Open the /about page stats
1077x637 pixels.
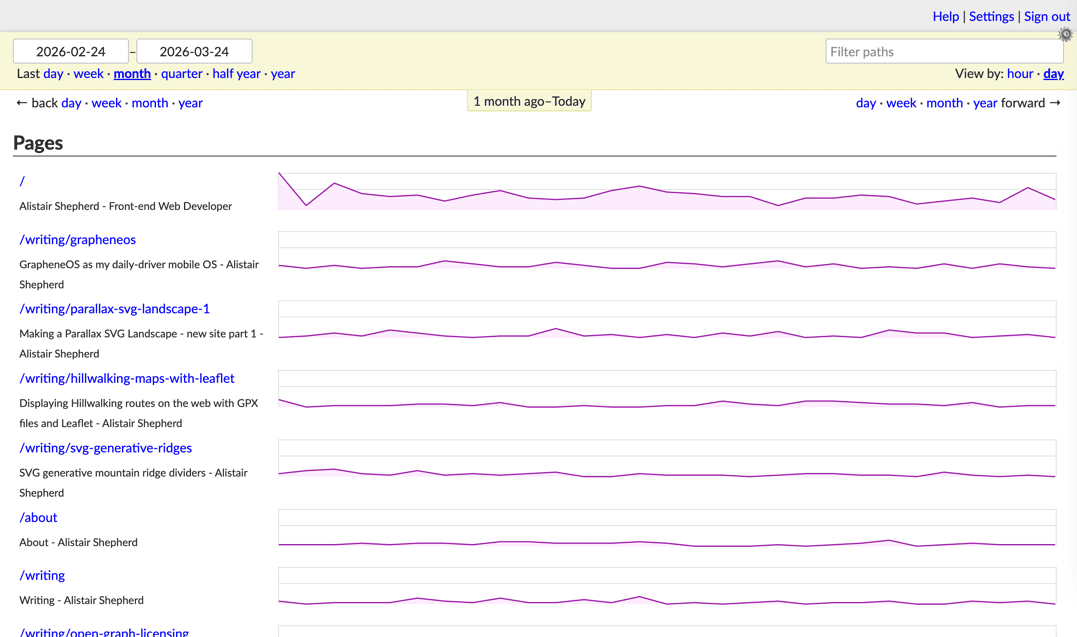[x=38, y=517]
